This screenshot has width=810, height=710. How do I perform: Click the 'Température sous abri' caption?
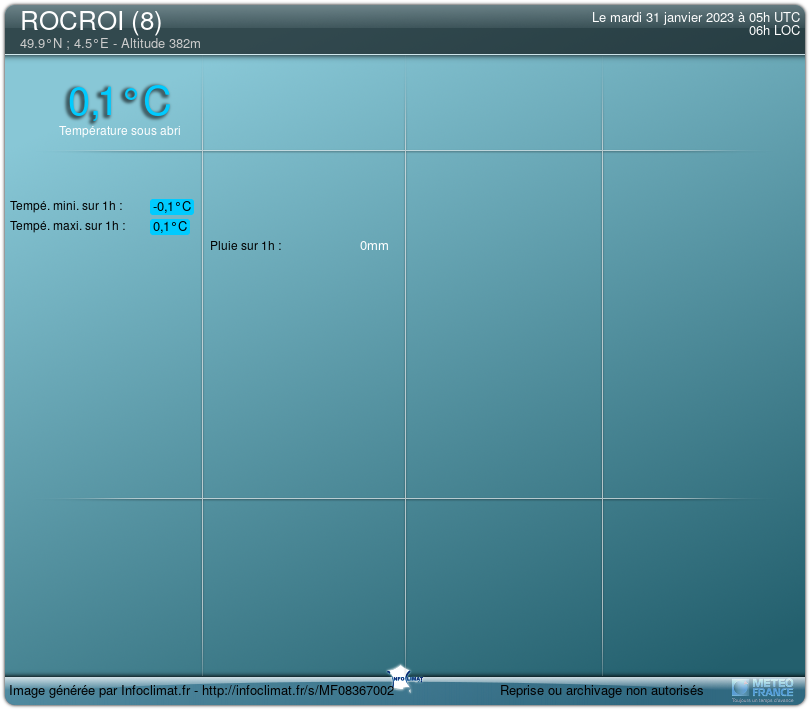[x=120, y=131]
